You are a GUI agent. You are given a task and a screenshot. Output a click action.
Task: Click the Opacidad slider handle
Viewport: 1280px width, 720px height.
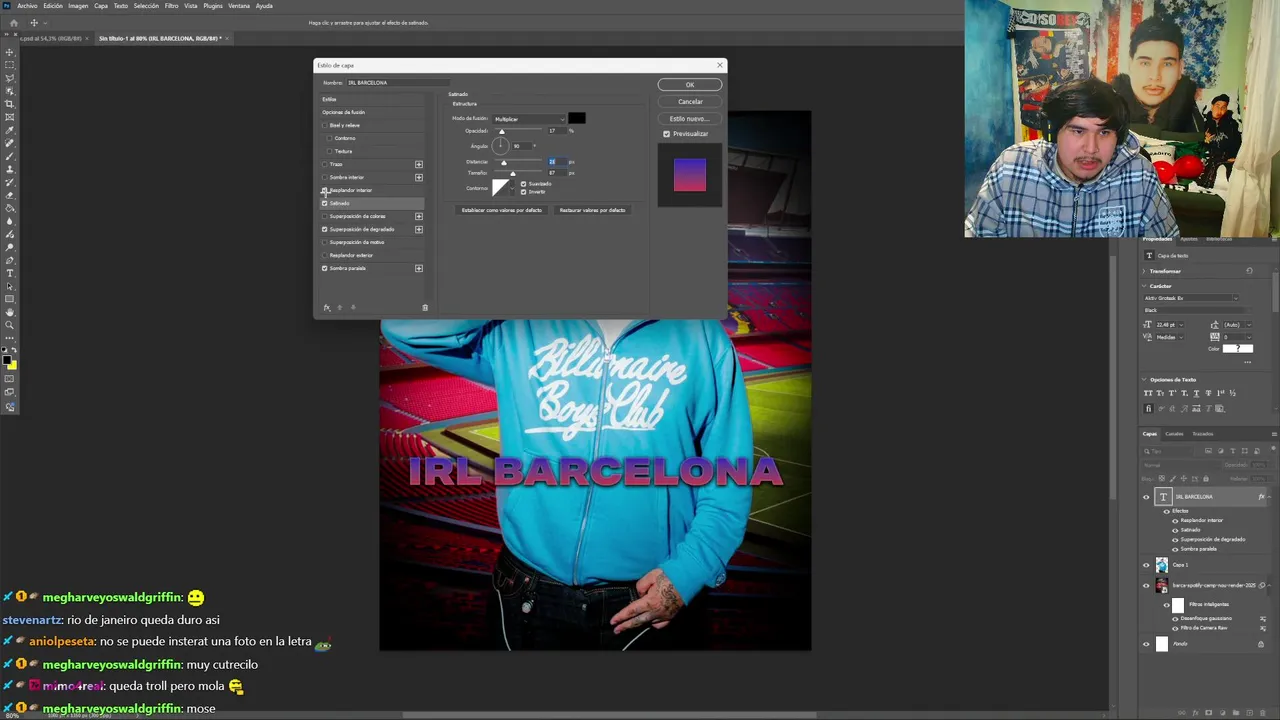coord(502,132)
